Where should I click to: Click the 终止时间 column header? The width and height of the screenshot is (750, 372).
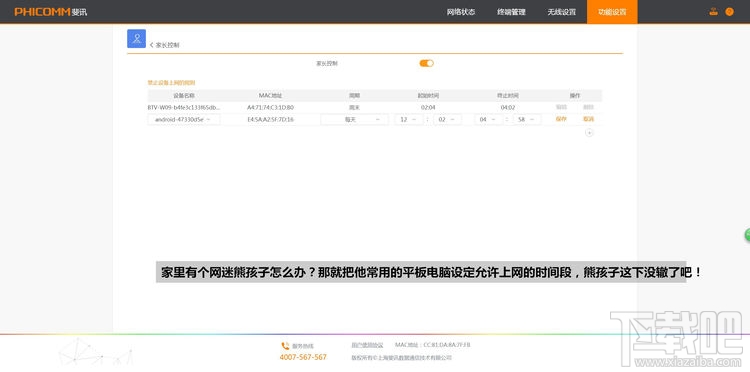[x=508, y=96]
